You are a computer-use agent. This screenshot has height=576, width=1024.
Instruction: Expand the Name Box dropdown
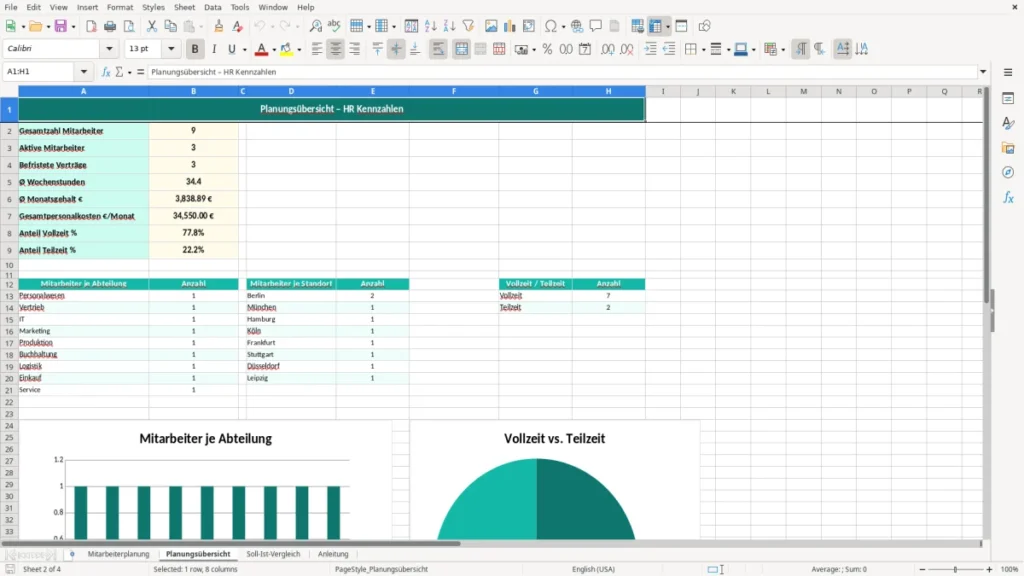pyautogui.click(x=84, y=72)
